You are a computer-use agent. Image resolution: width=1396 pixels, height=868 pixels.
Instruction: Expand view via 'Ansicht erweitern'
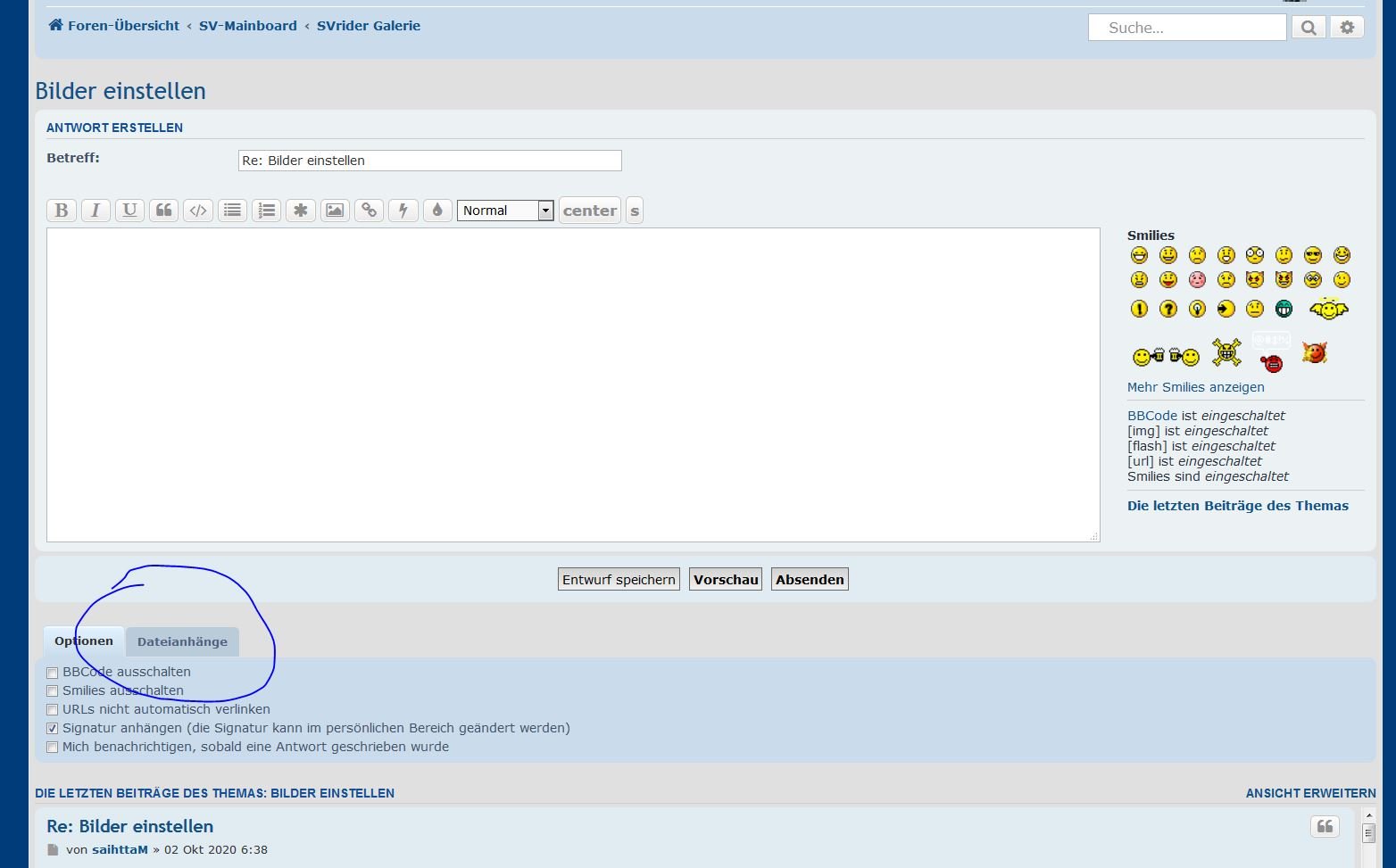1310,793
